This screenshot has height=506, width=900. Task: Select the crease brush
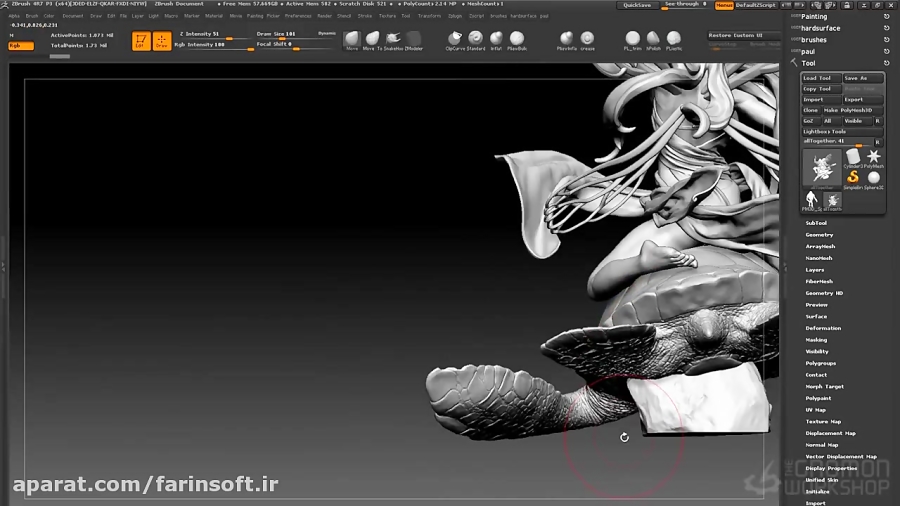(x=587, y=40)
